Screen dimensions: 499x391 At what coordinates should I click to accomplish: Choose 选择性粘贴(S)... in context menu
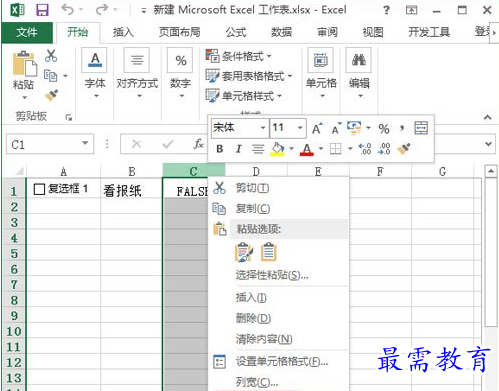pos(279,275)
